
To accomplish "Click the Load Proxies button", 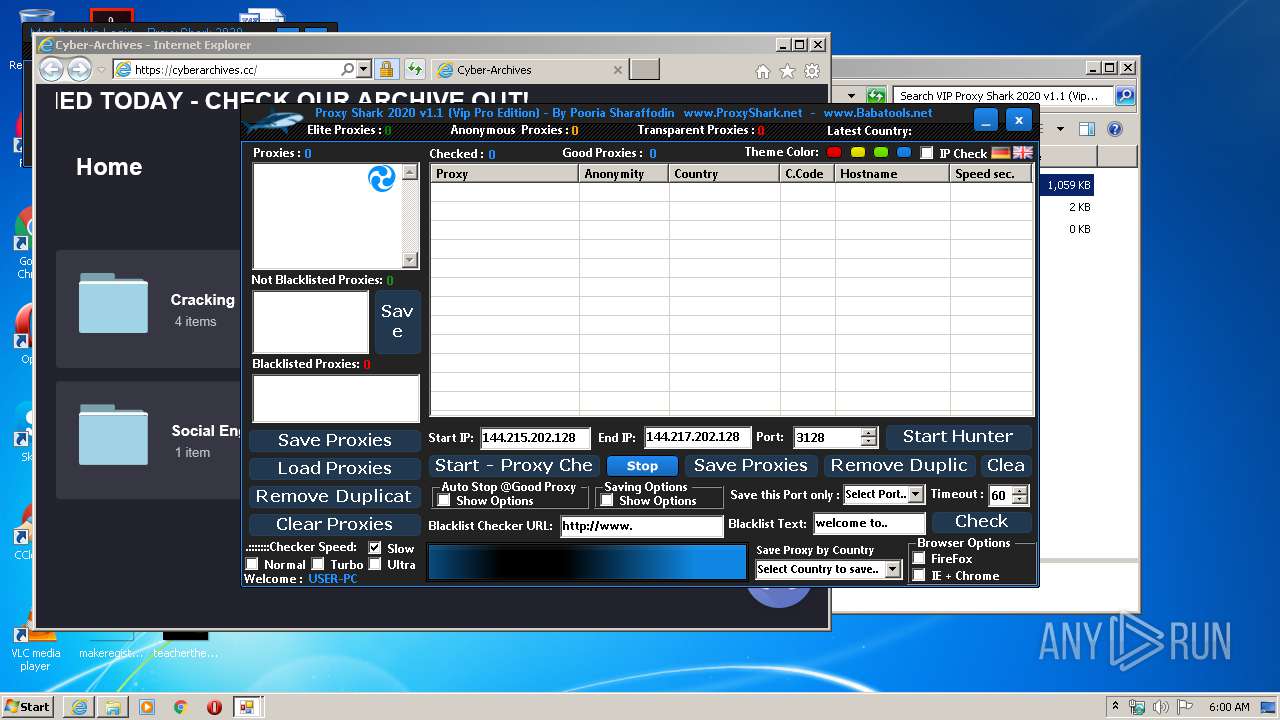I will pyautogui.click(x=335, y=468).
